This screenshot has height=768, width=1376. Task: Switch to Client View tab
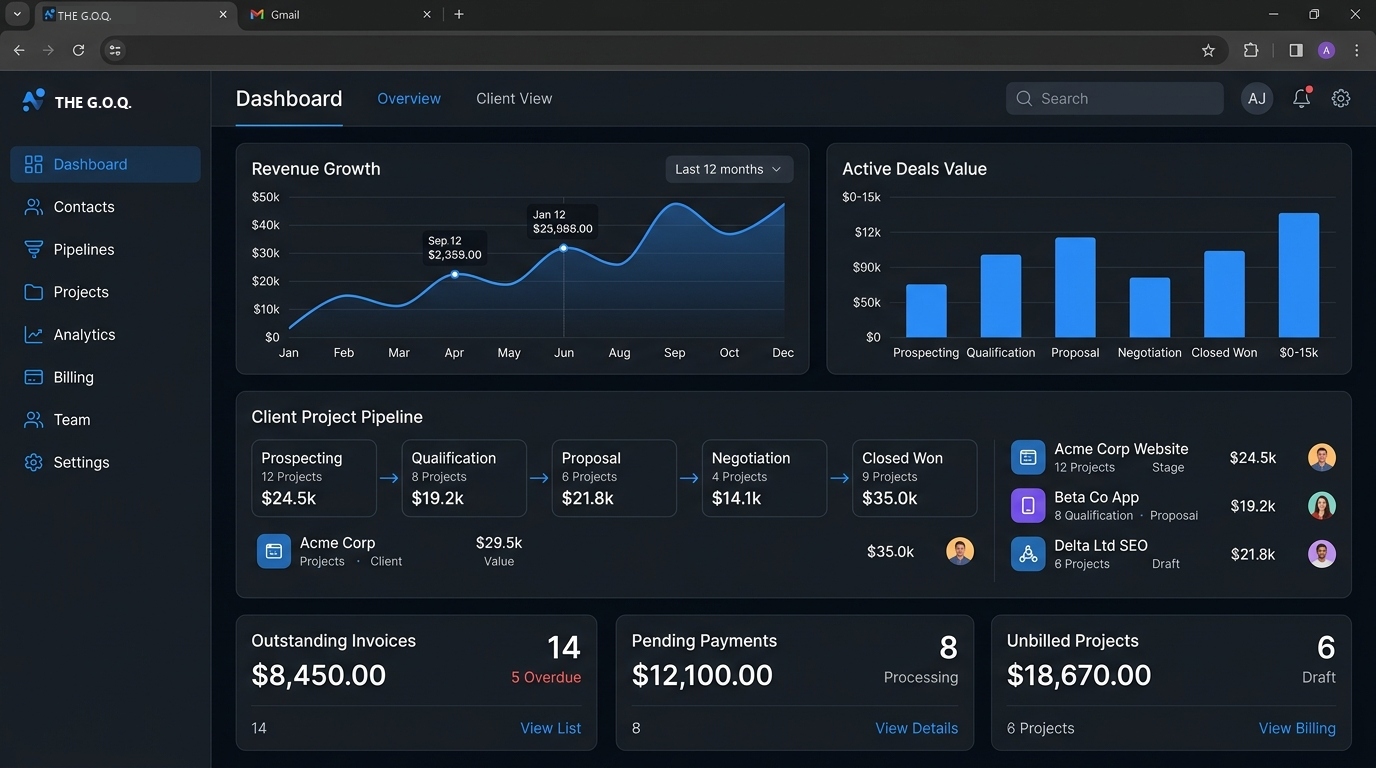[514, 98]
